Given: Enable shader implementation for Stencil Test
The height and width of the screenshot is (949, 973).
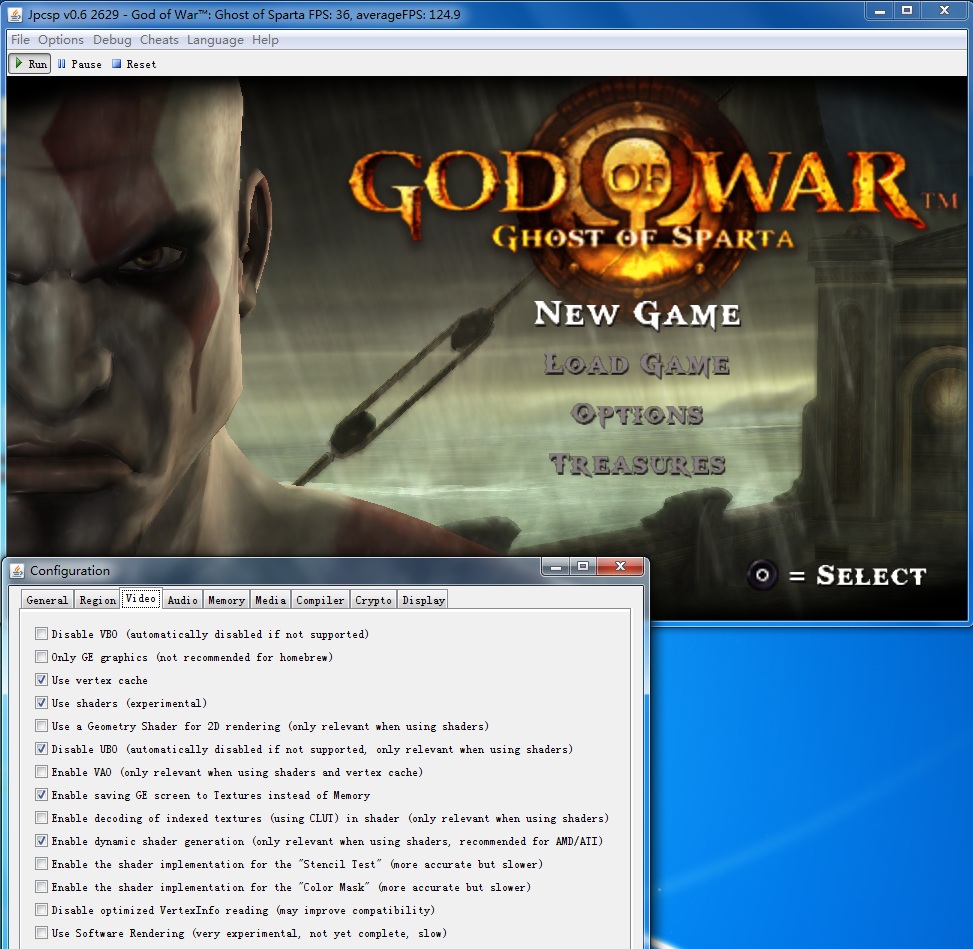Looking at the screenshot, I should pos(41,863).
